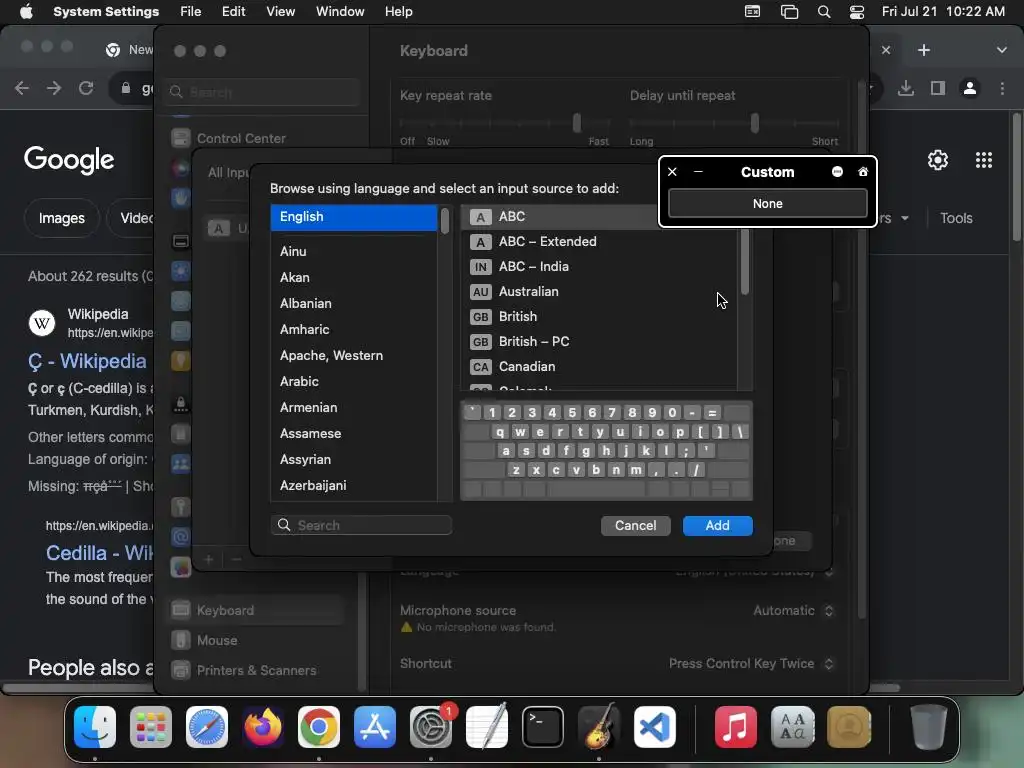Select ABC – India input source
The width and height of the screenshot is (1024, 768).
[600, 266]
